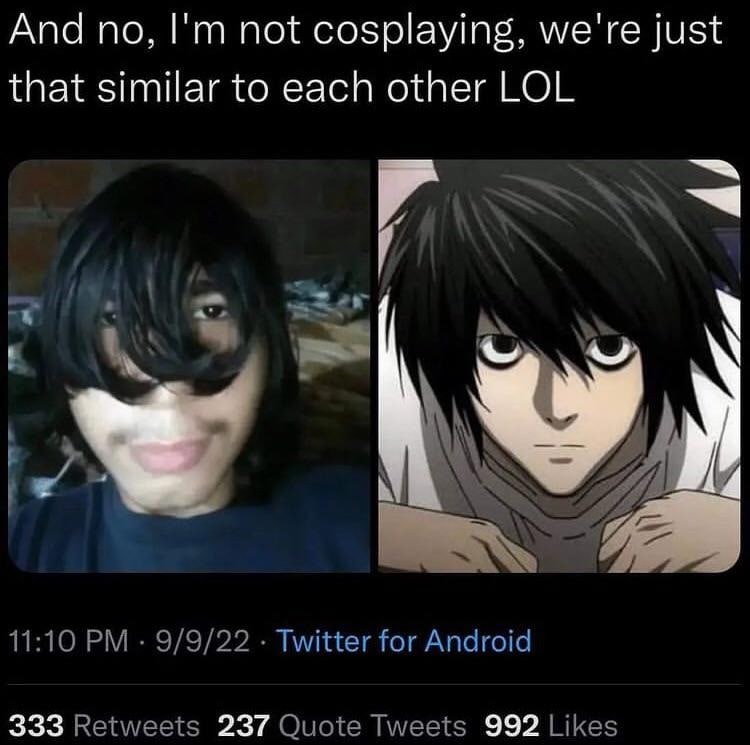
Task: Click the Likes label
Action: (583, 726)
